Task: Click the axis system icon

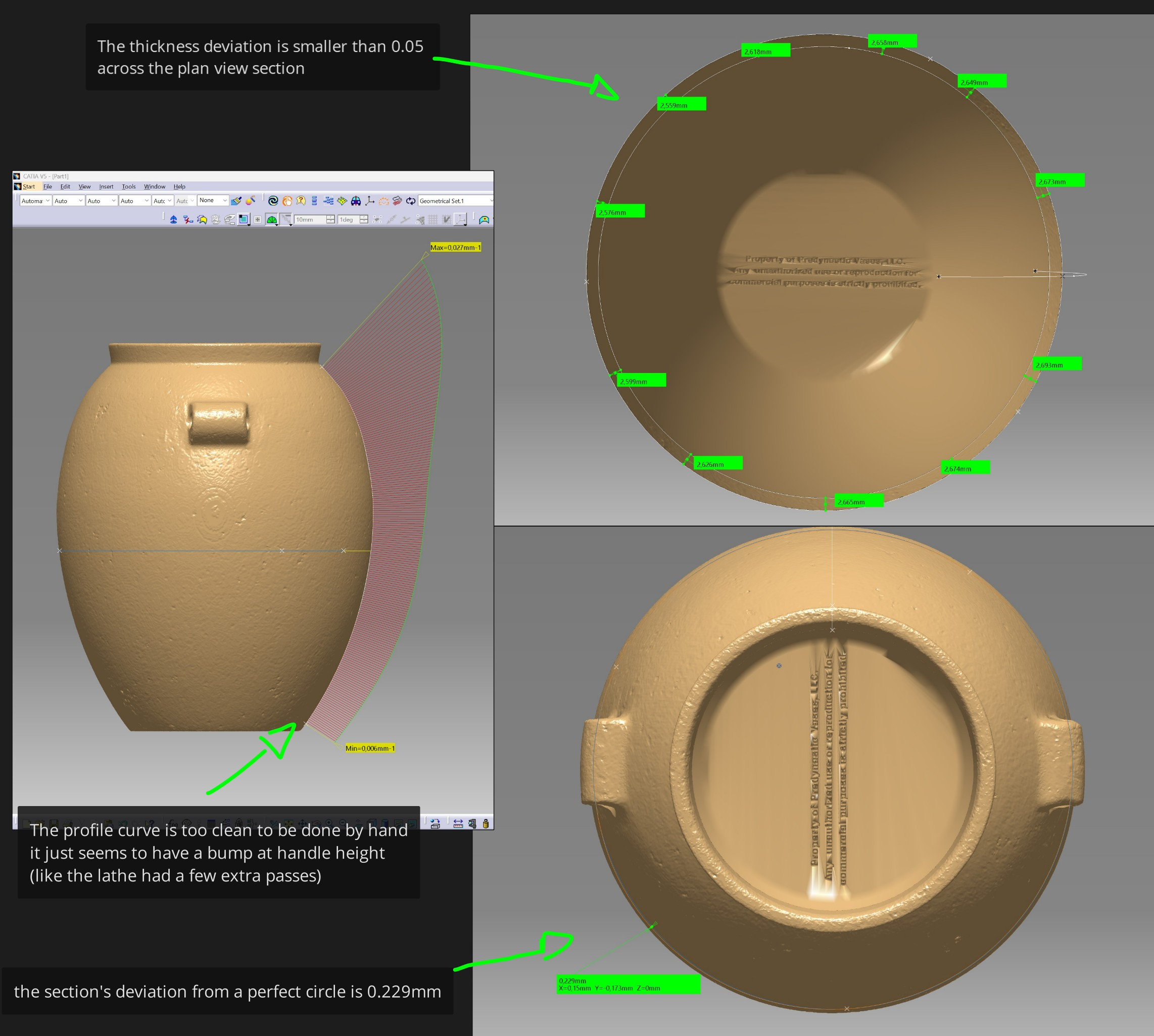Action: click(x=370, y=201)
